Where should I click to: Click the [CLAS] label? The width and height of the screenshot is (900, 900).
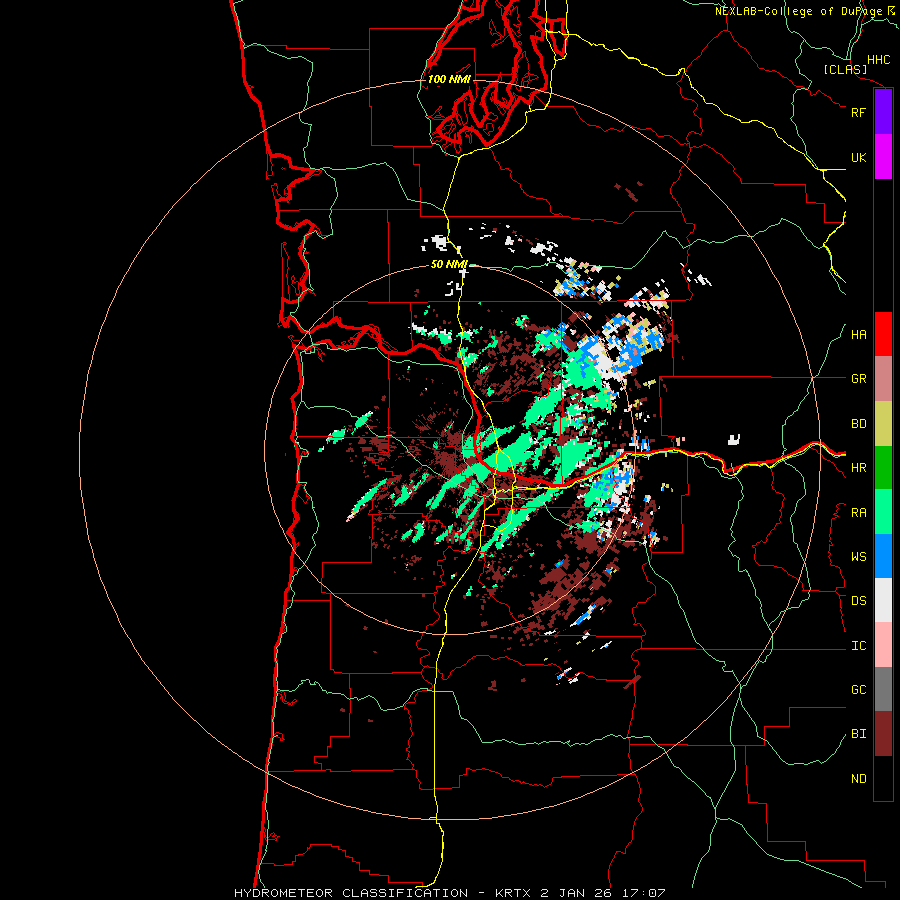point(845,69)
